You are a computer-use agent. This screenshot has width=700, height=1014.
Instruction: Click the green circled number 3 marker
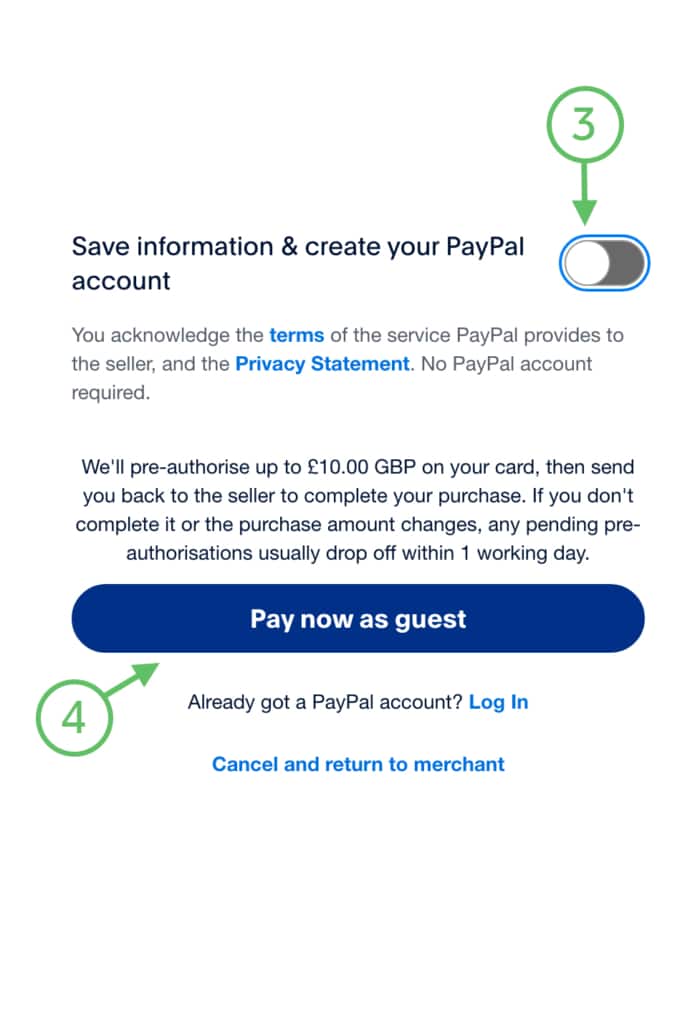(584, 127)
